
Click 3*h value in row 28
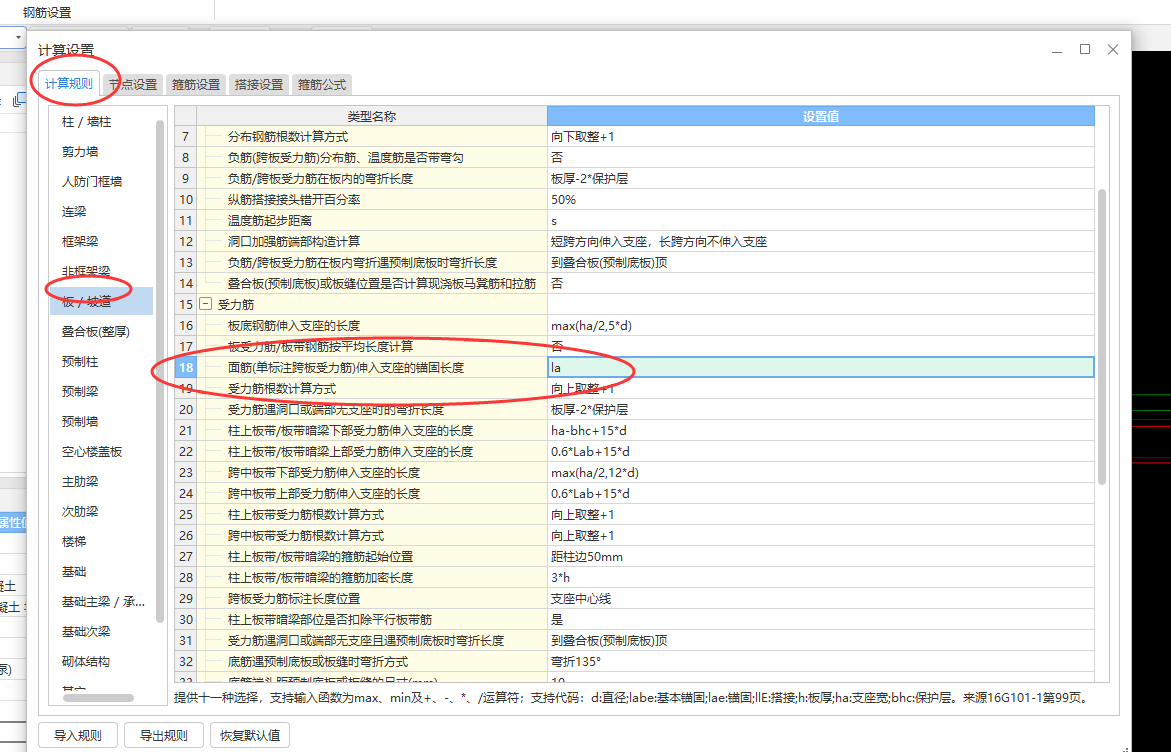click(821, 577)
